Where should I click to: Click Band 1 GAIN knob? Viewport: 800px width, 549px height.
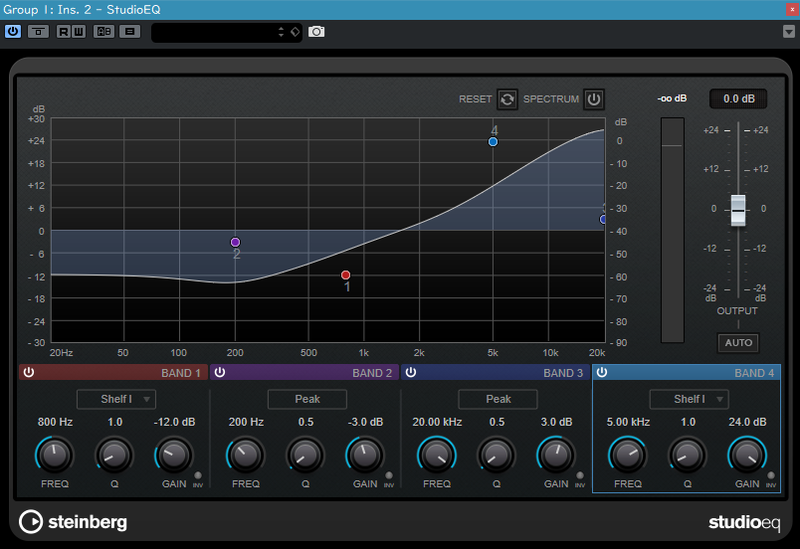coord(174,455)
